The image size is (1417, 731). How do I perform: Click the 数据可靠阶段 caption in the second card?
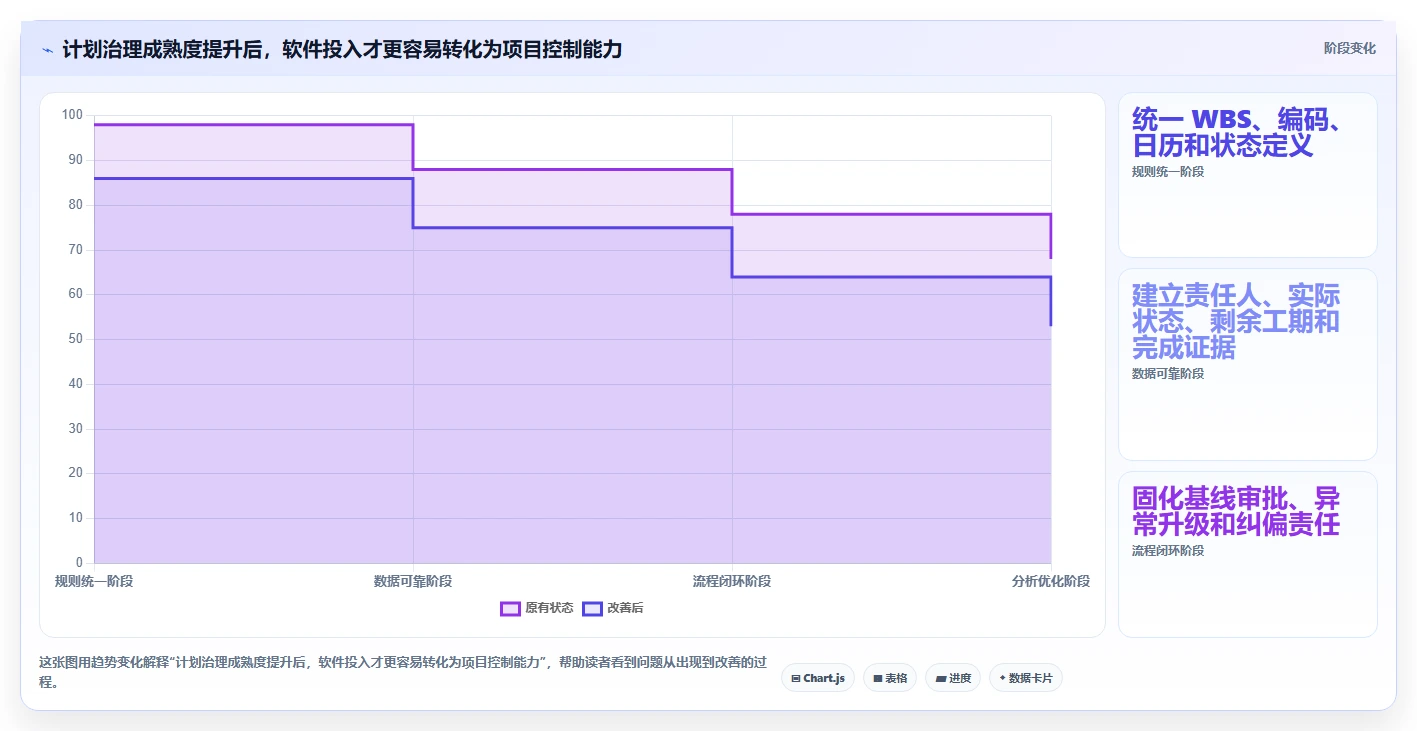[1168, 374]
